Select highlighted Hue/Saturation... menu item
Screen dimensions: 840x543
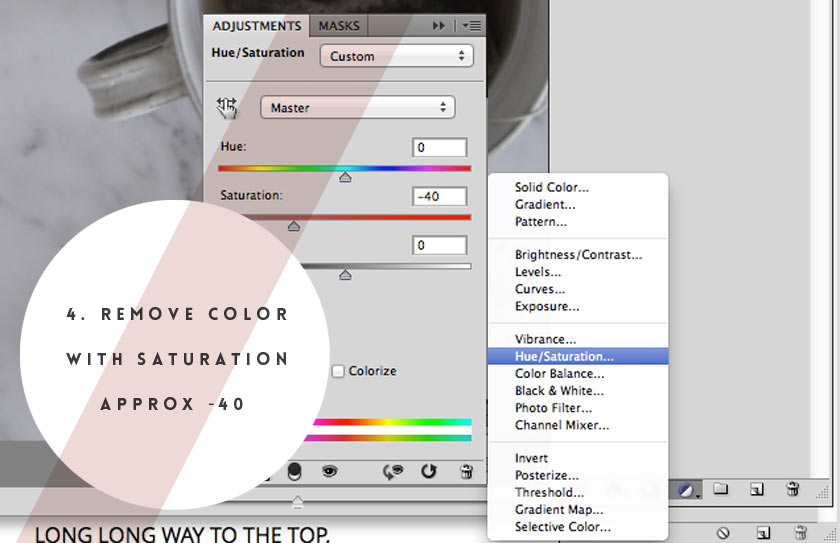click(578, 356)
